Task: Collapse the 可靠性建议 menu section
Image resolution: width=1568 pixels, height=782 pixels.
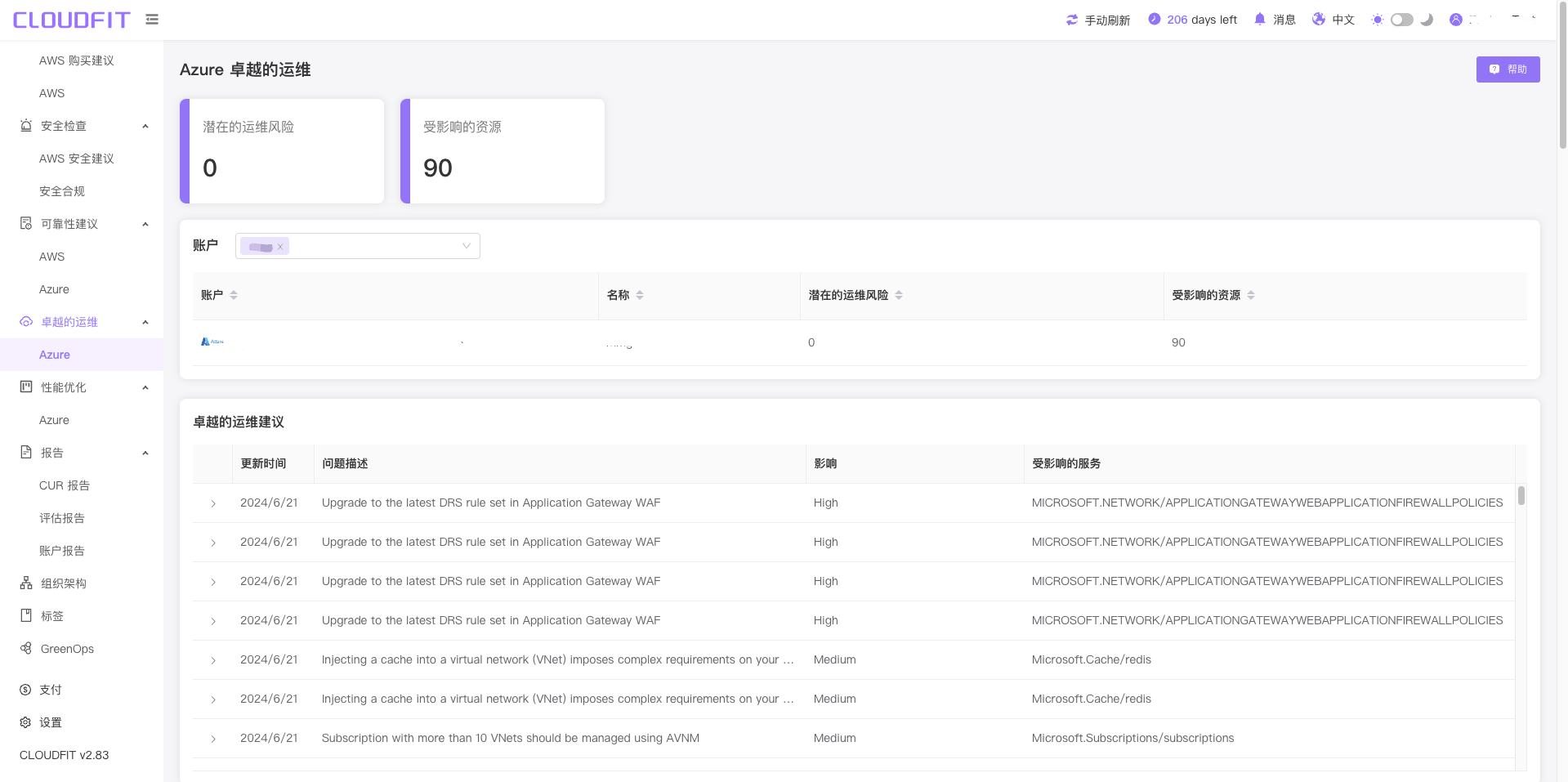Action: (x=145, y=224)
